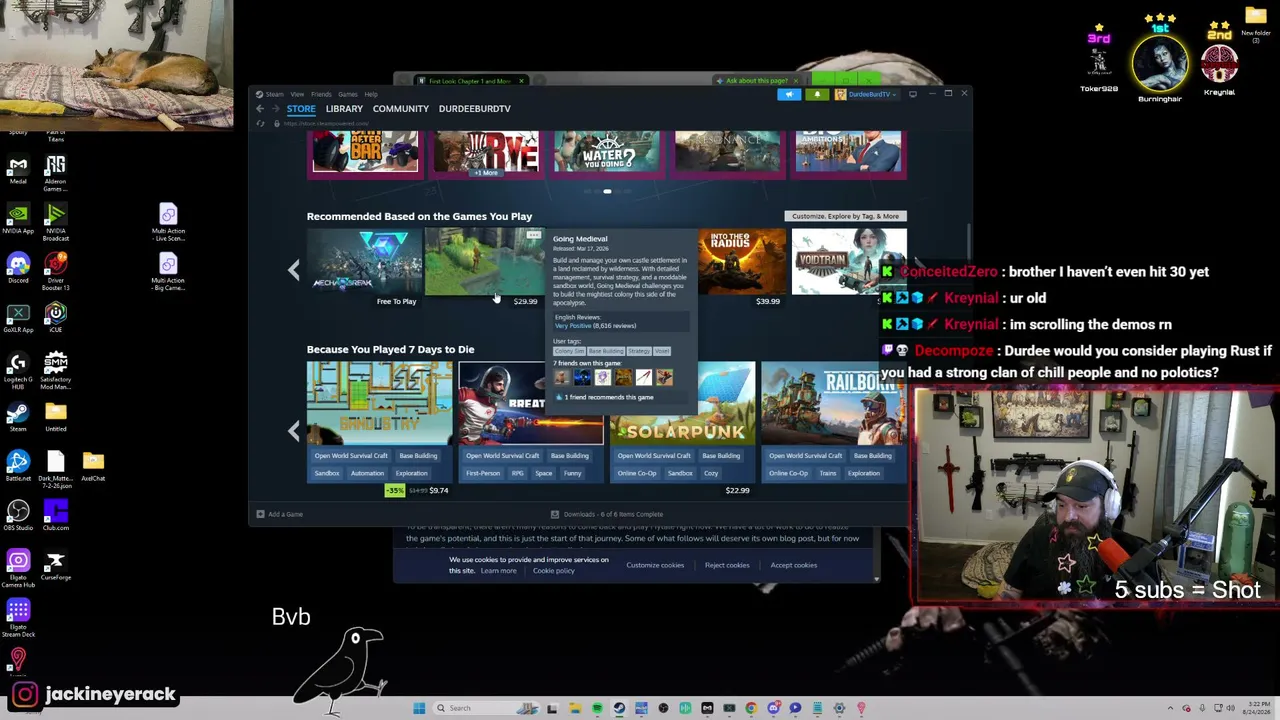Click Reject cookies in the browser

(727, 565)
